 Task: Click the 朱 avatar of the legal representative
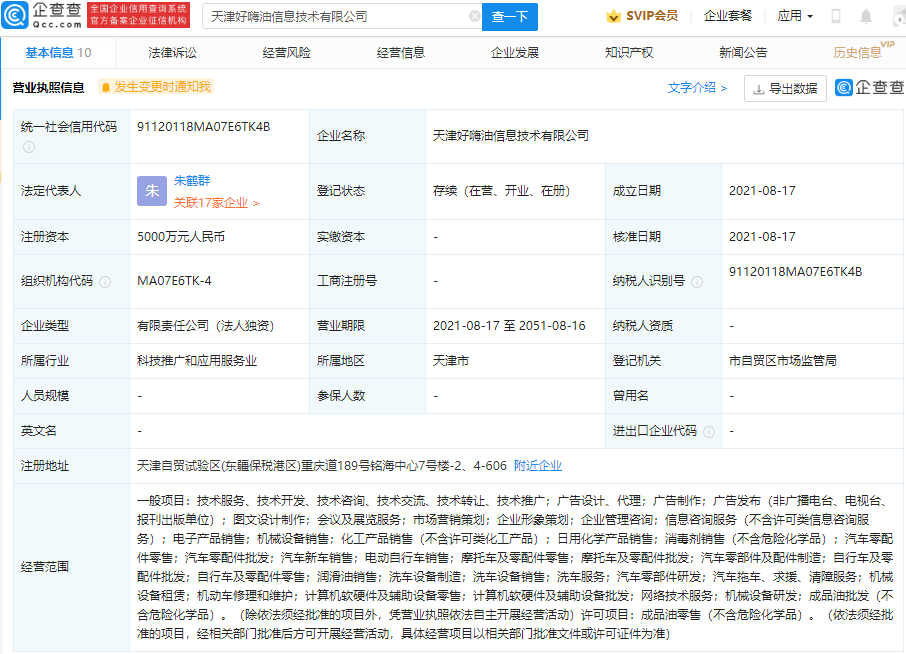tap(152, 191)
